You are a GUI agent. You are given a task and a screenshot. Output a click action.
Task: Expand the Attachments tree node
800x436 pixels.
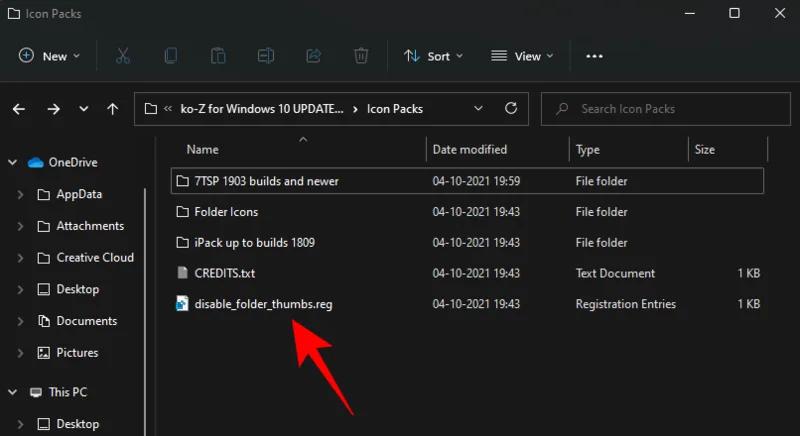click(20, 226)
